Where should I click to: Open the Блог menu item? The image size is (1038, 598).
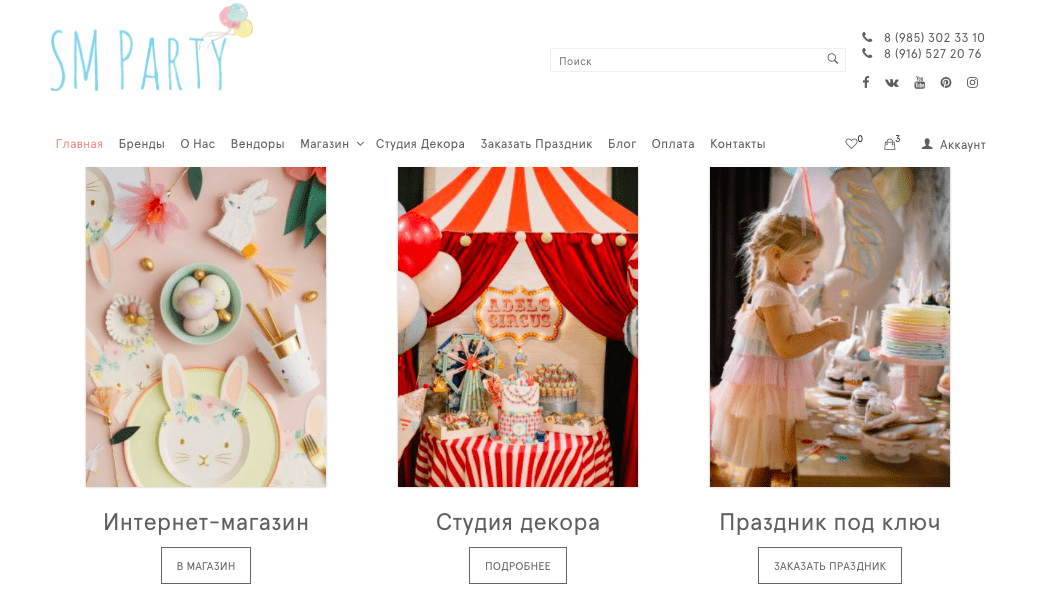click(x=622, y=144)
